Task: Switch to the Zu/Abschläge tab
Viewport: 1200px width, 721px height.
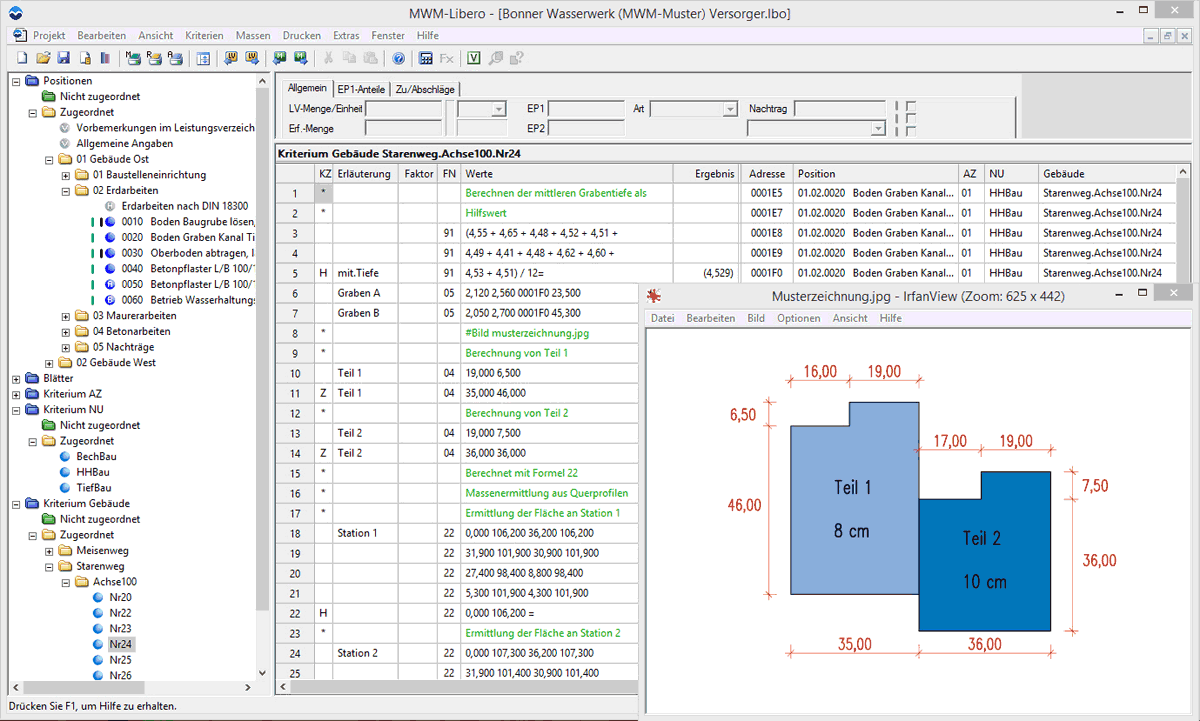Action: tap(425, 89)
